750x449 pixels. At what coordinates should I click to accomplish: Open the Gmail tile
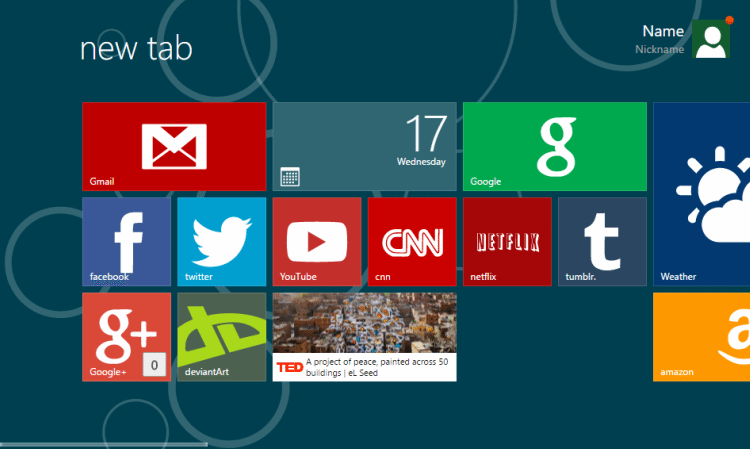pyautogui.click(x=174, y=146)
